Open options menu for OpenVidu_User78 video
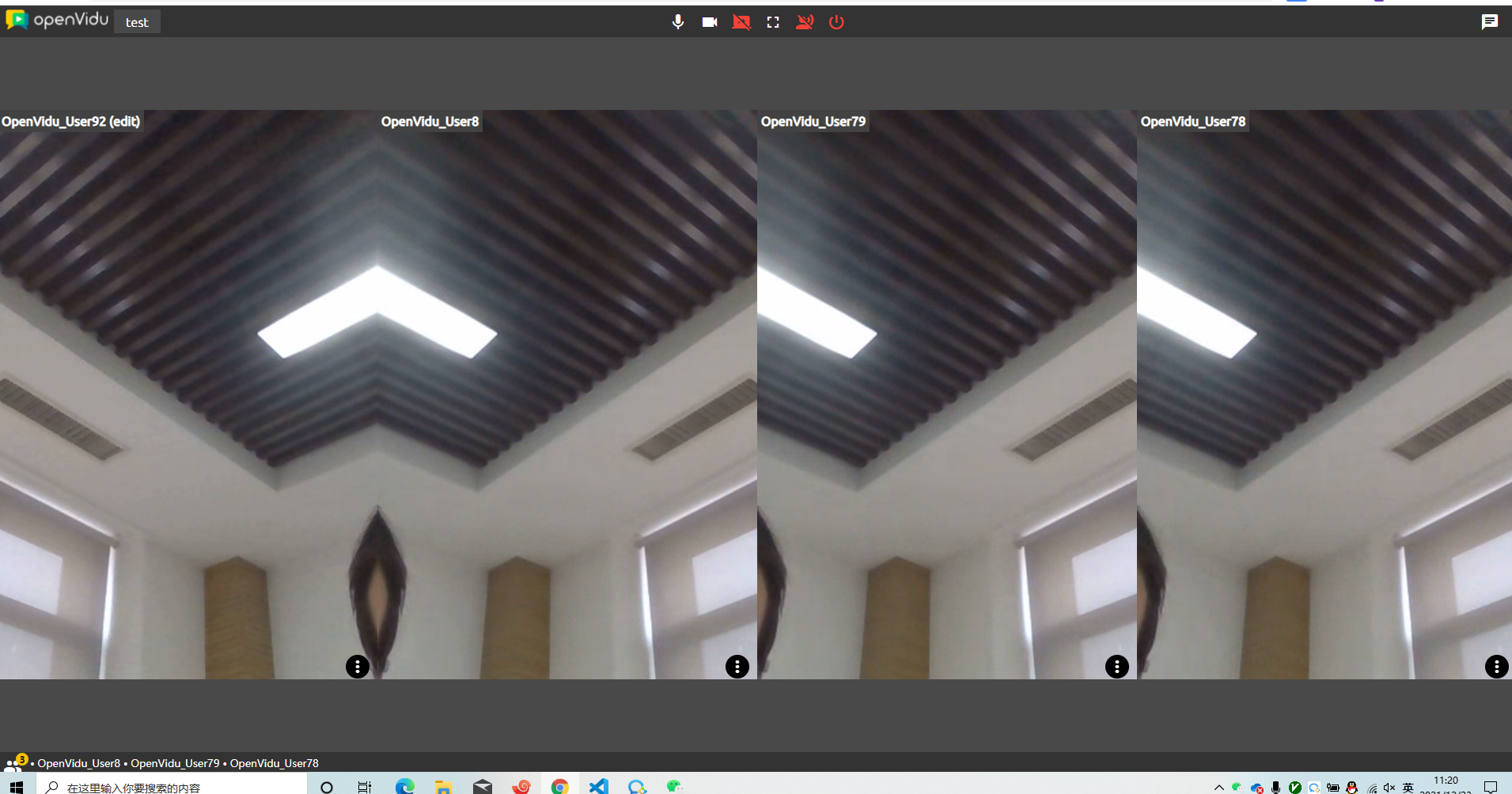1512x794 pixels. click(1496, 667)
